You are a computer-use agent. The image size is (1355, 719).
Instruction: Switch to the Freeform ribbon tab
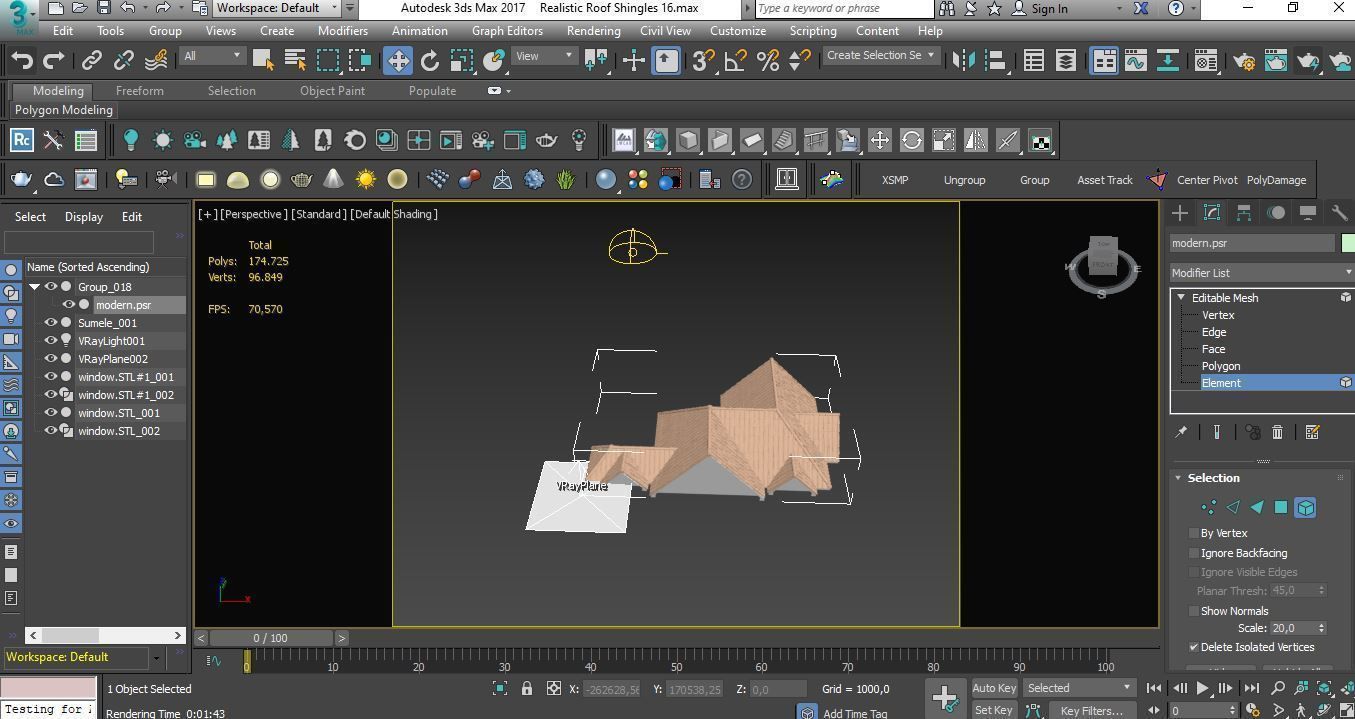[x=140, y=91]
